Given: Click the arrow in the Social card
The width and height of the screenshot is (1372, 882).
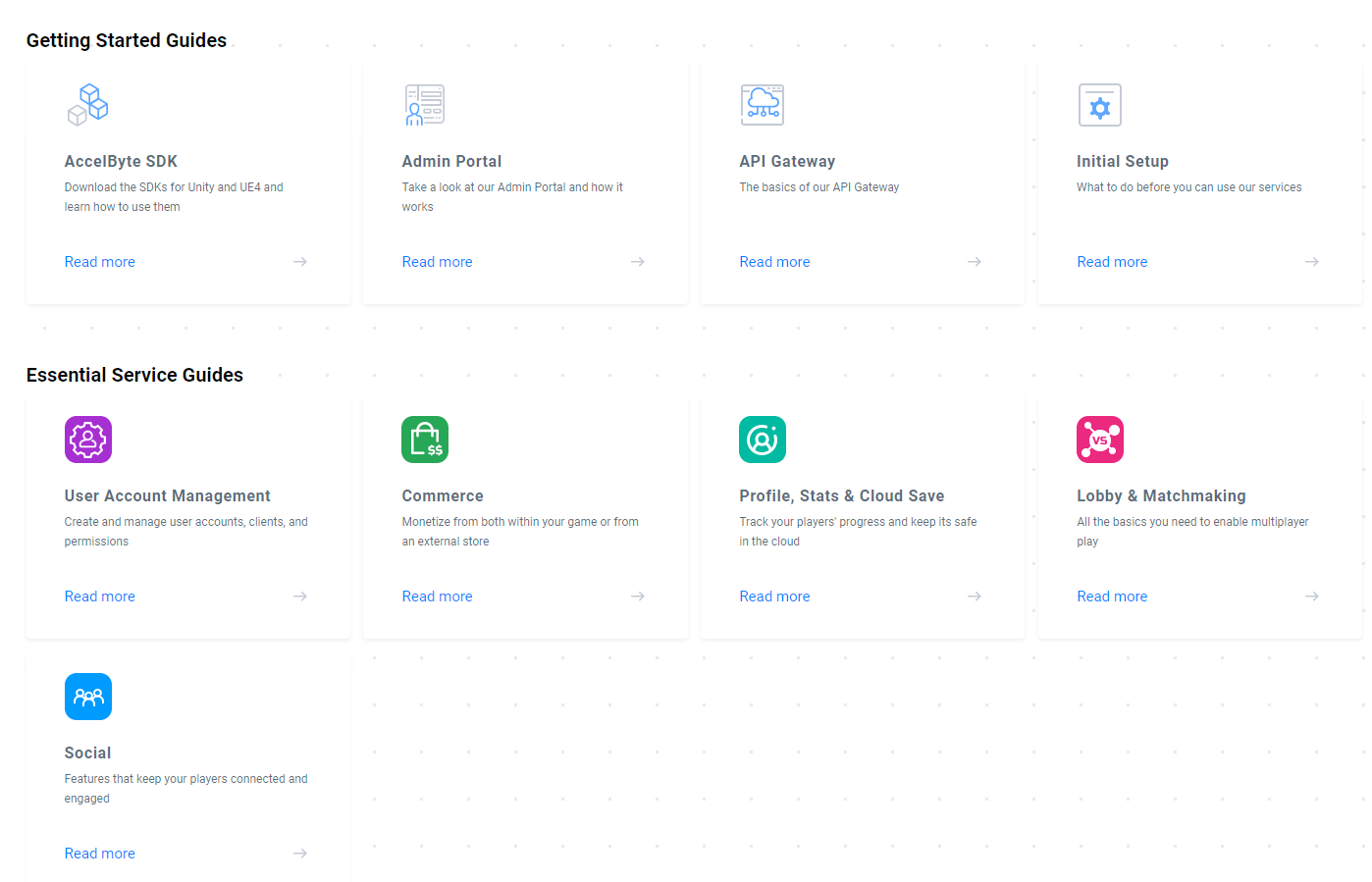Looking at the screenshot, I should click(300, 854).
